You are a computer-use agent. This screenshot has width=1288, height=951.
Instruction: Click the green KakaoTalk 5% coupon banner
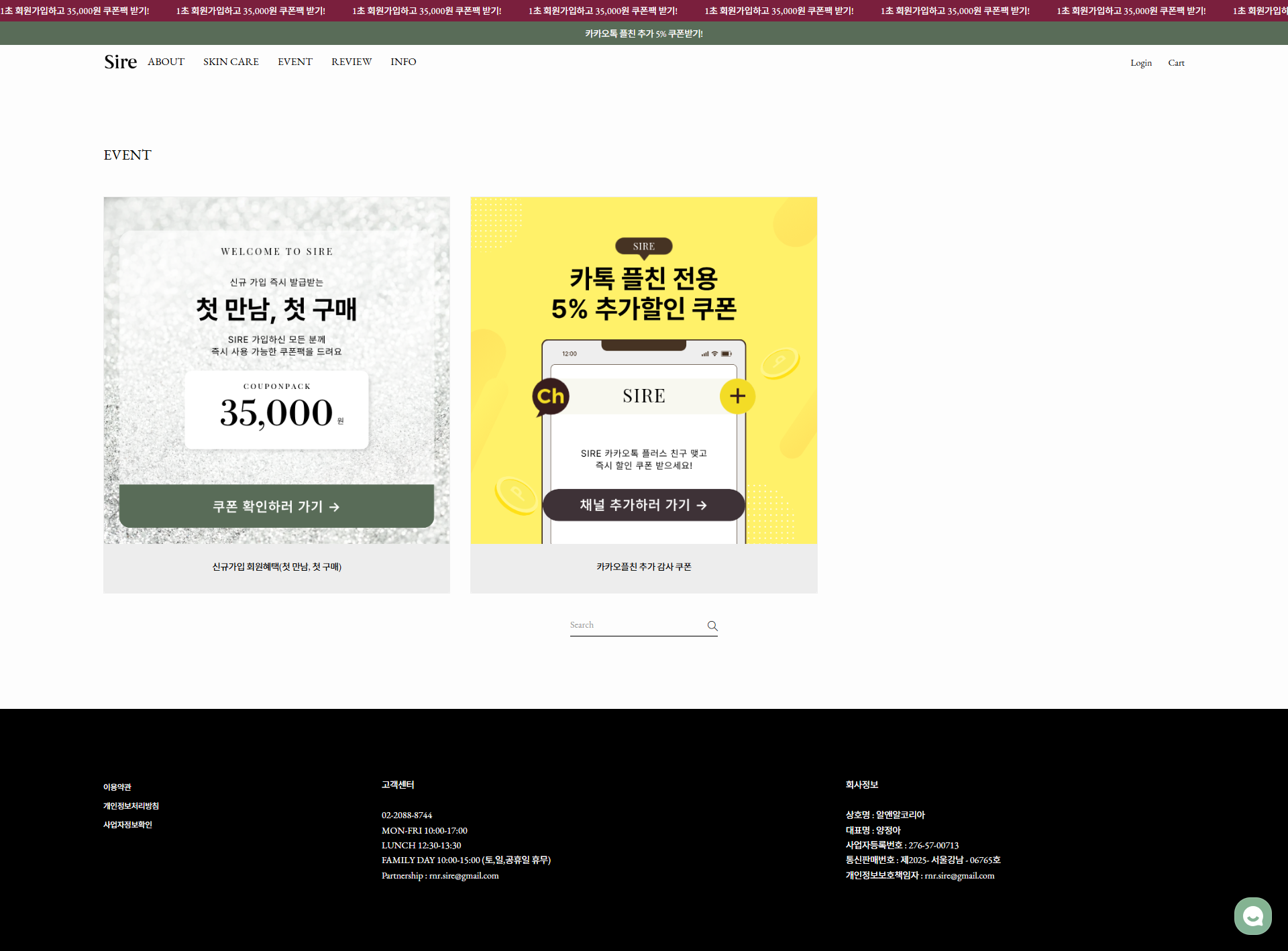[644, 34]
